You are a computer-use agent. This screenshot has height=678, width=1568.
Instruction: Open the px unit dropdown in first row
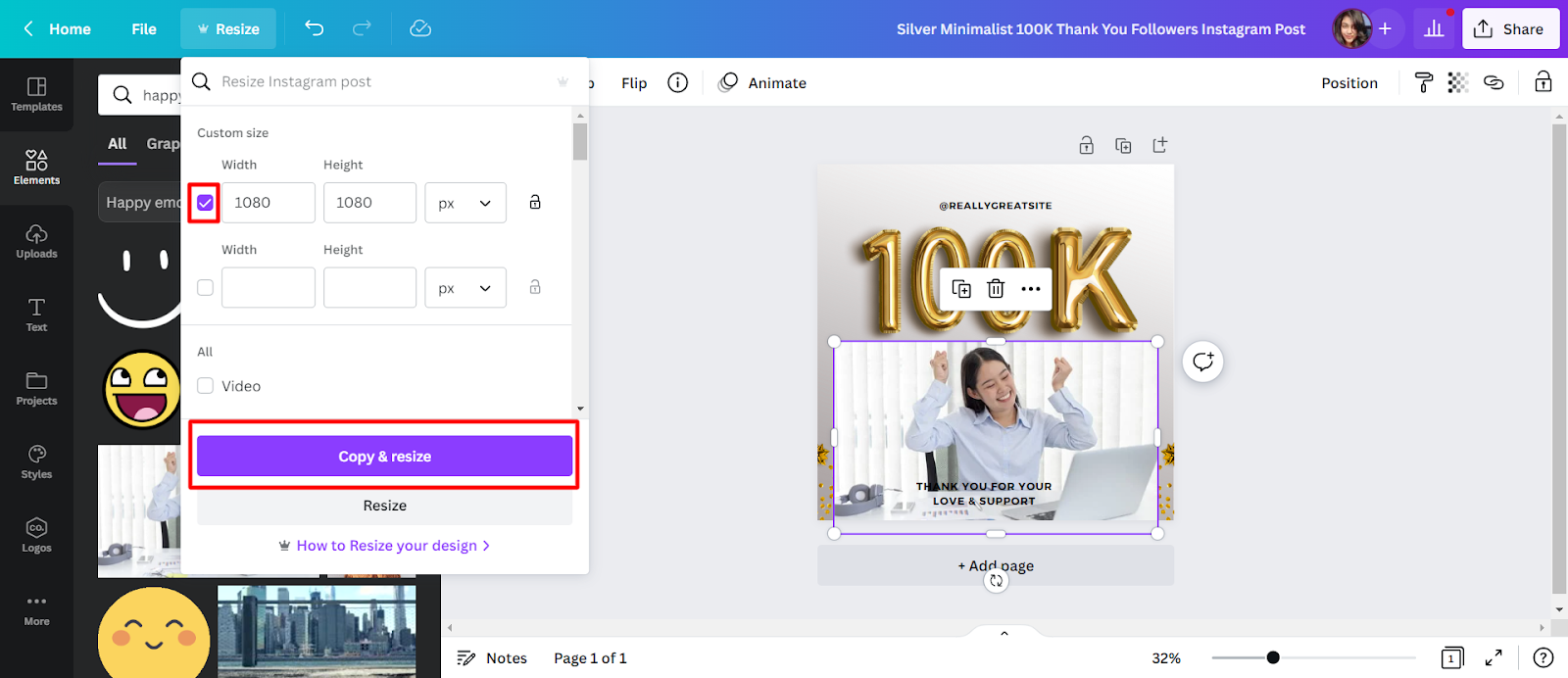point(465,203)
